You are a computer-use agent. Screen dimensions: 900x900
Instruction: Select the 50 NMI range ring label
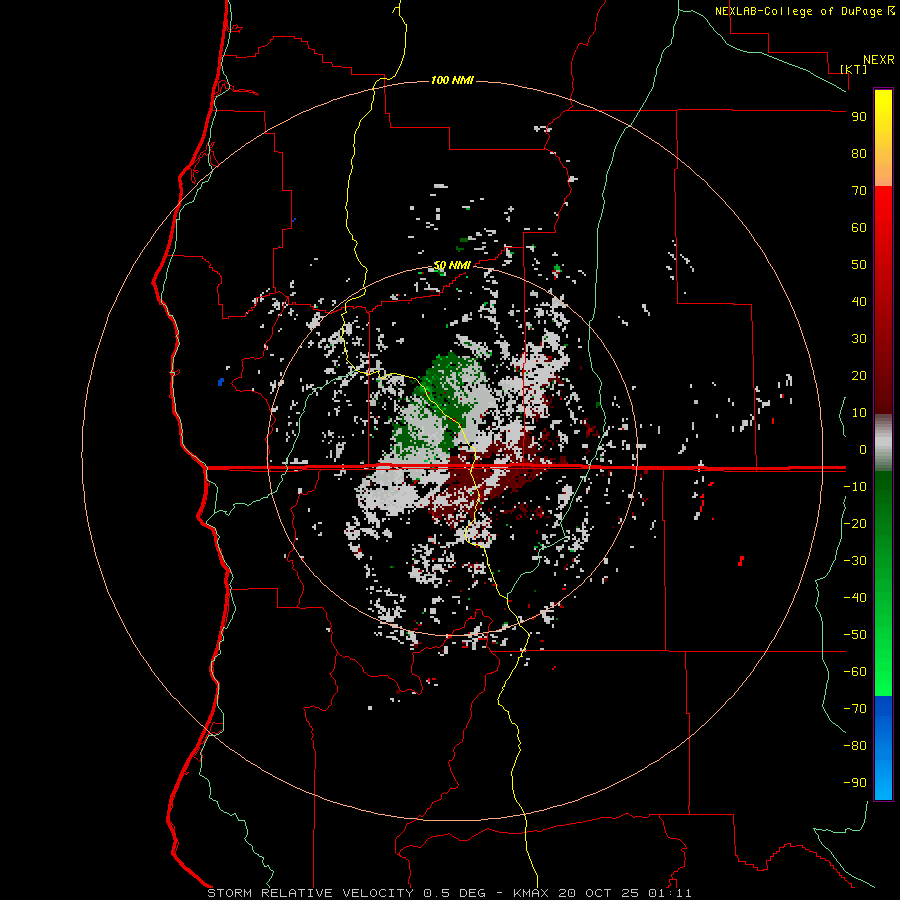(452, 265)
